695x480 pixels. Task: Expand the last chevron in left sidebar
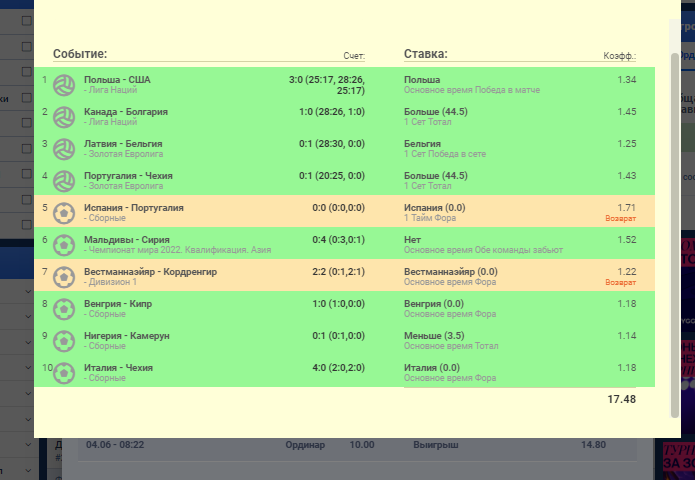point(28,471)
